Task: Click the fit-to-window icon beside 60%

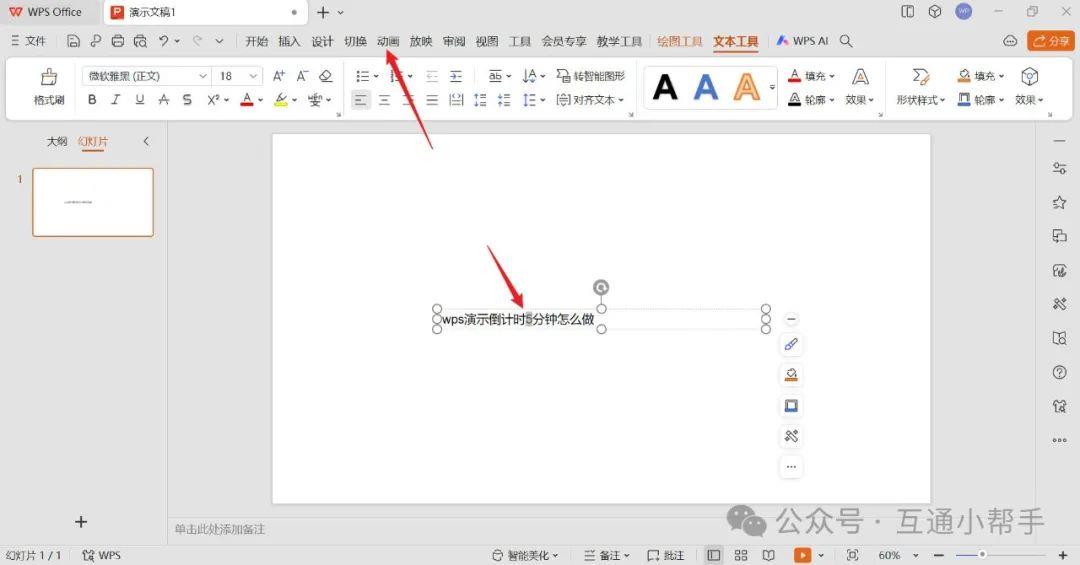Action: coord(852,555)
